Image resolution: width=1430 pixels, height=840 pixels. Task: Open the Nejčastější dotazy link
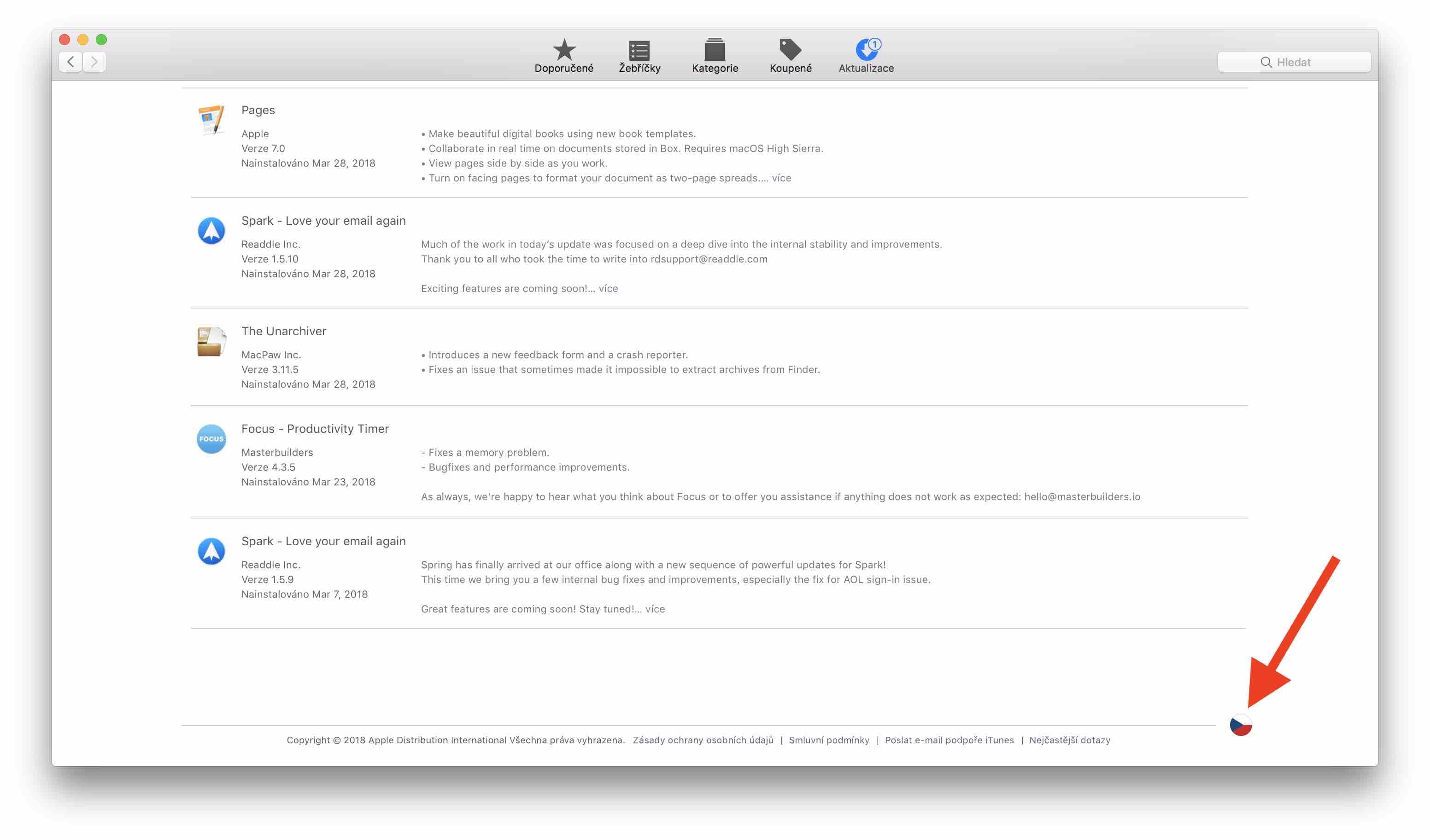coord(1069,740)
